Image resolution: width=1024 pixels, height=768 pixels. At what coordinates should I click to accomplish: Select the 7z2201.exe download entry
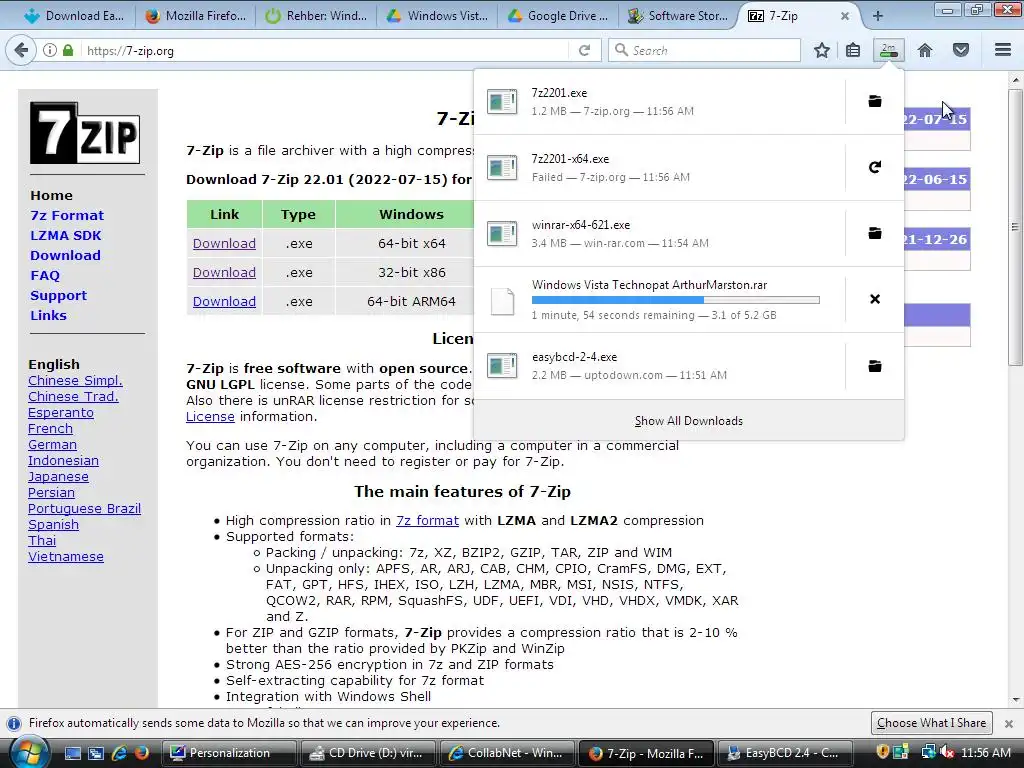coord(660,101)
